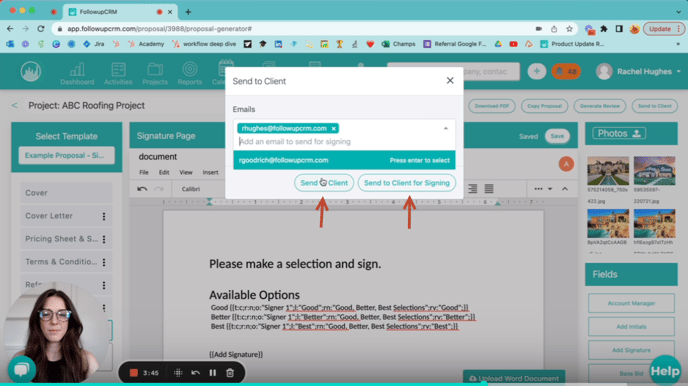Open Rachel Hughes profile menu
The image size is (688, 386).
pyautogui.click(x=638, y=71)
